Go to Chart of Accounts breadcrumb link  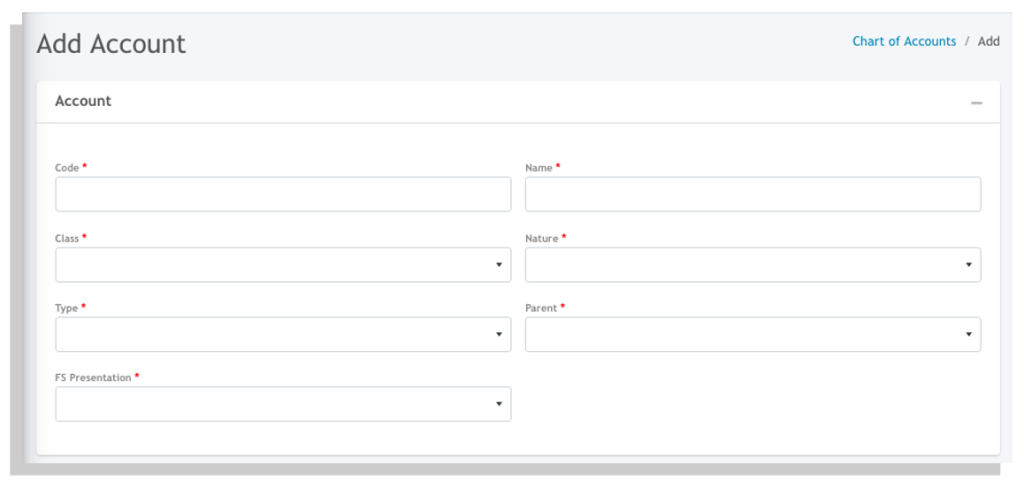pyautogui.click(x=904, y=41)
